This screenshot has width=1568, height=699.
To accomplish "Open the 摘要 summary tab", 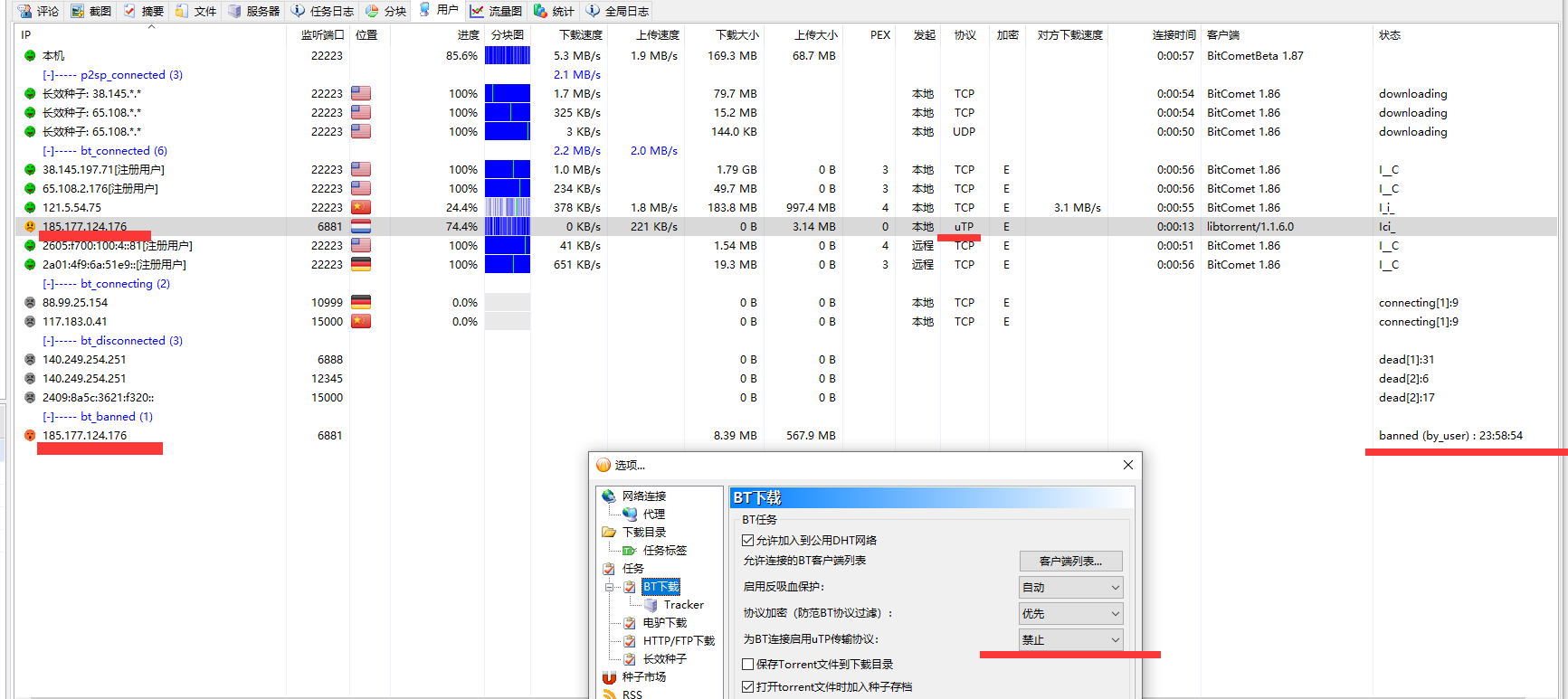I will tap(144, 11).
